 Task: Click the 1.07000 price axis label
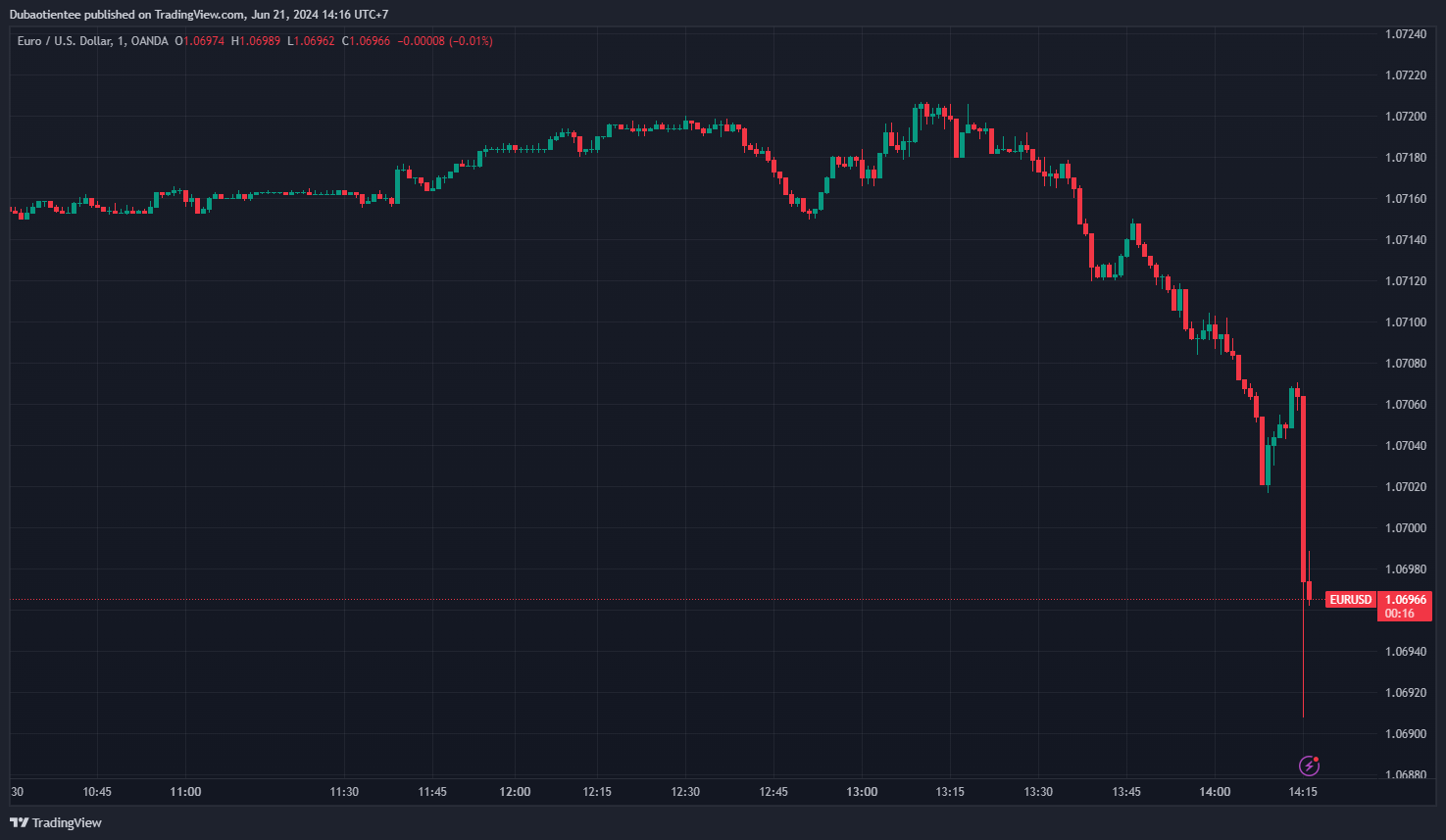tap(1405, 528)
